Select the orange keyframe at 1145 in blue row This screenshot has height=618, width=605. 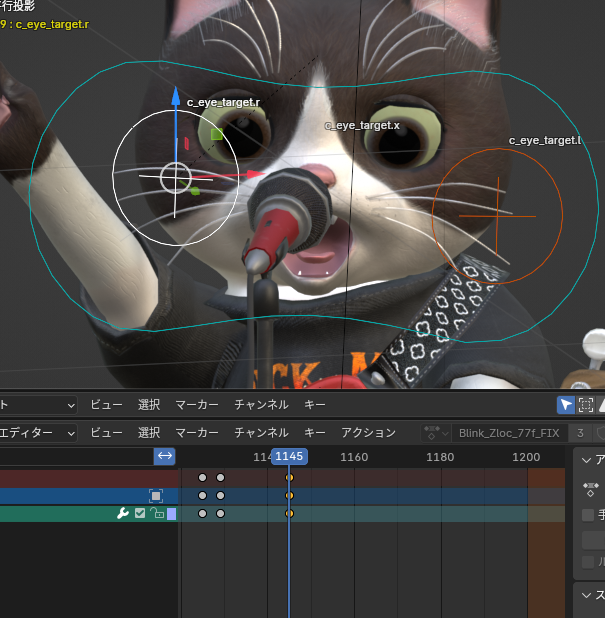coord(289,495)
